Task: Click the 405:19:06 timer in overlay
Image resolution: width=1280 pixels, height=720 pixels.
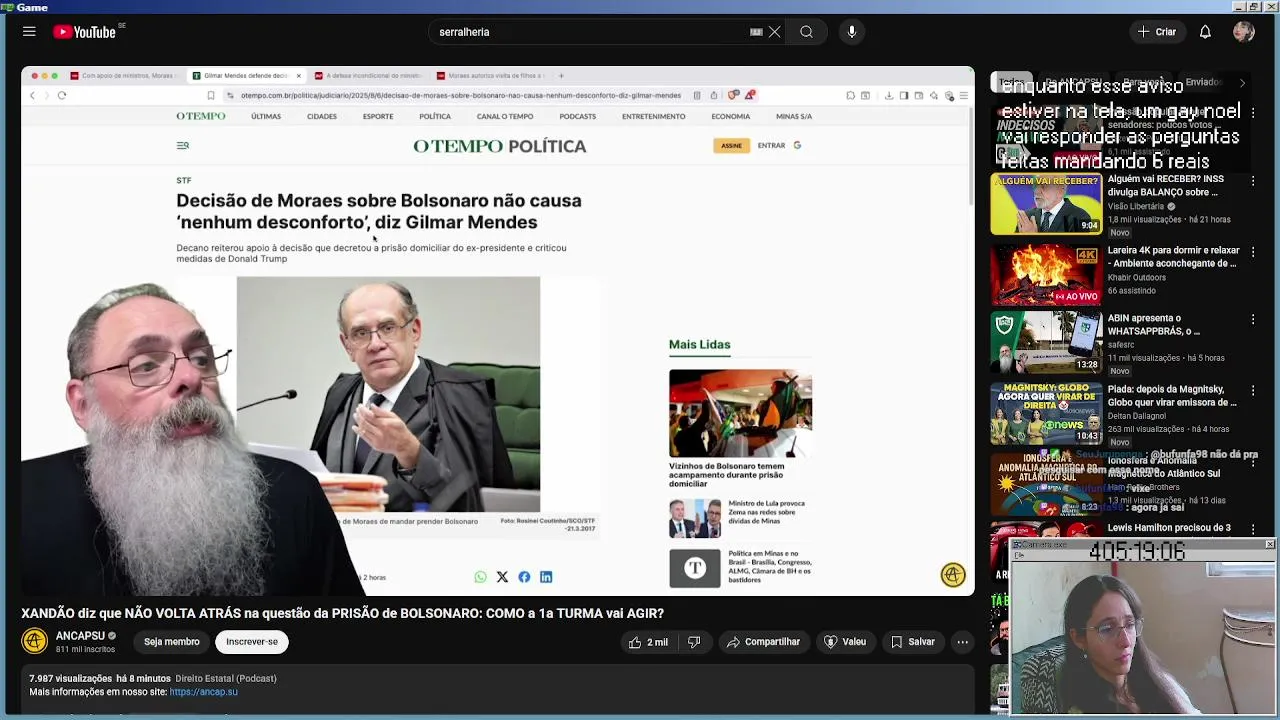Action: (1137, 551)
